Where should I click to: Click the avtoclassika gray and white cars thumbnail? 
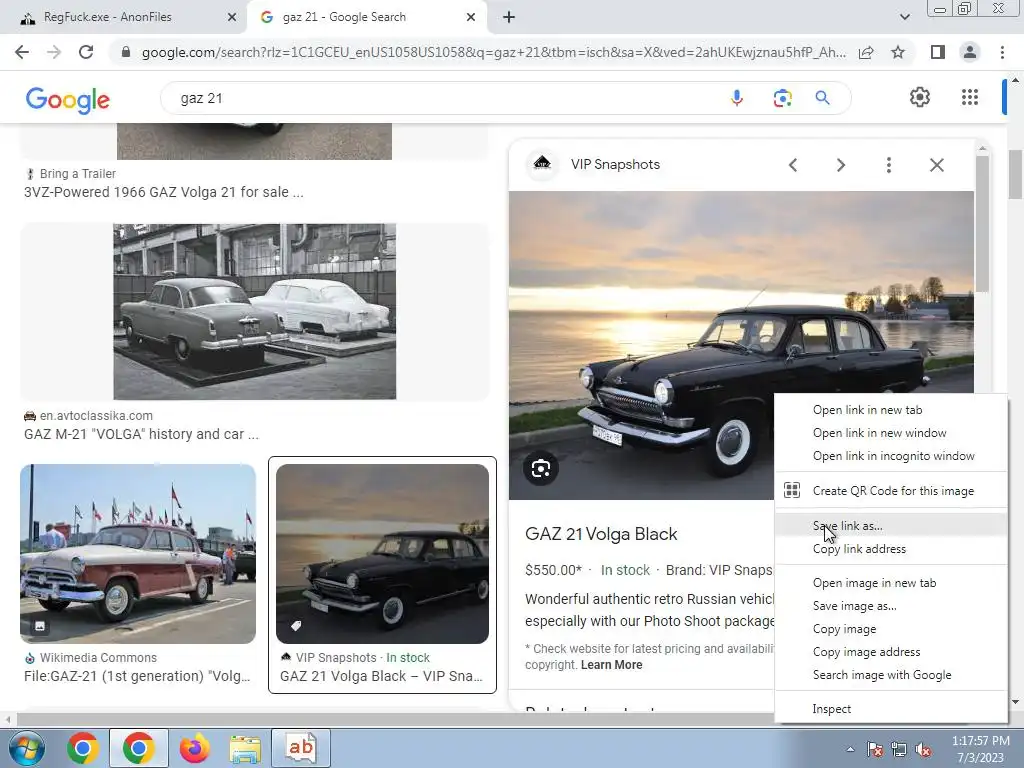[255, 312]
